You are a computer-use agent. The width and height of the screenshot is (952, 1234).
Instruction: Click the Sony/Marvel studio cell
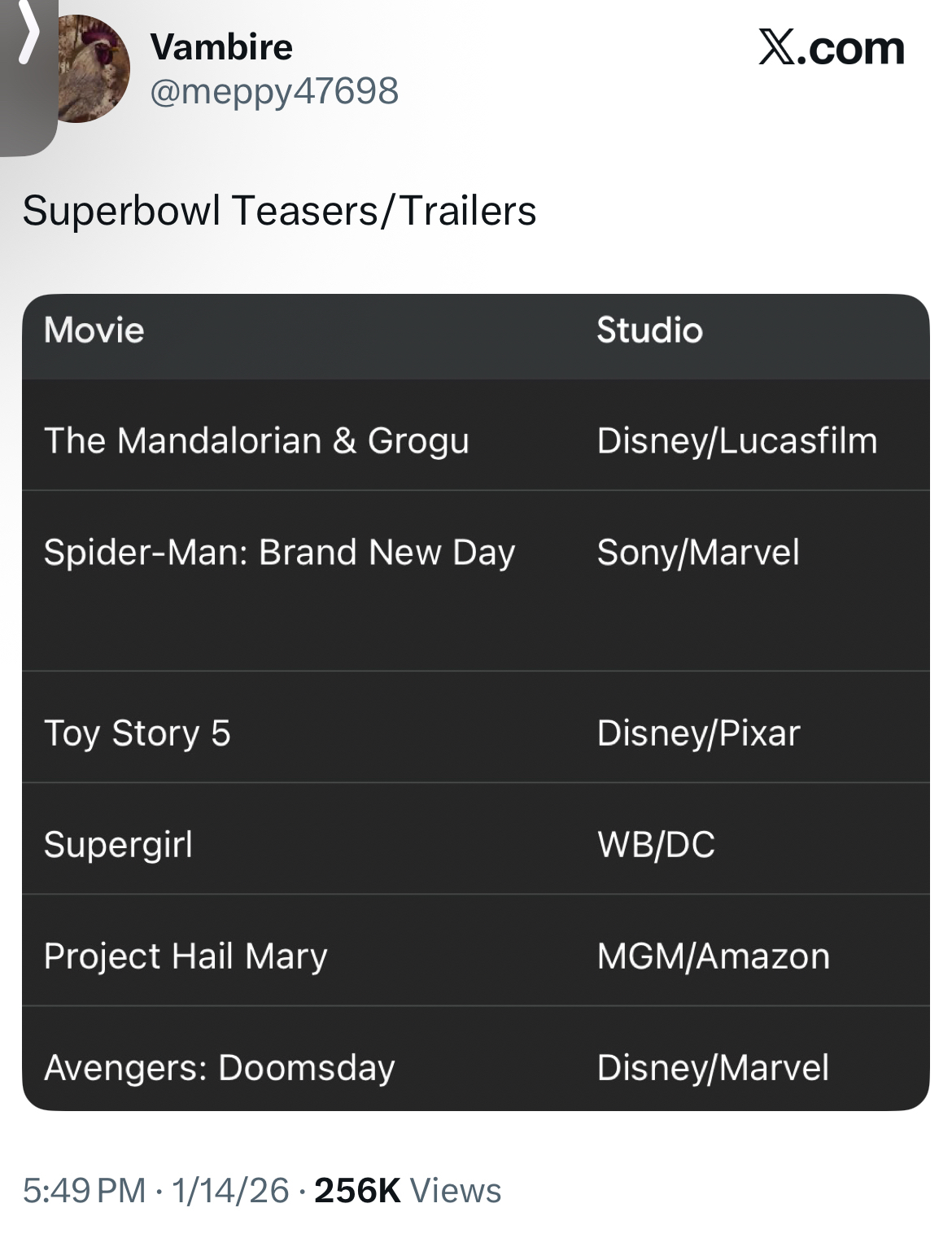tap(698, 553)
